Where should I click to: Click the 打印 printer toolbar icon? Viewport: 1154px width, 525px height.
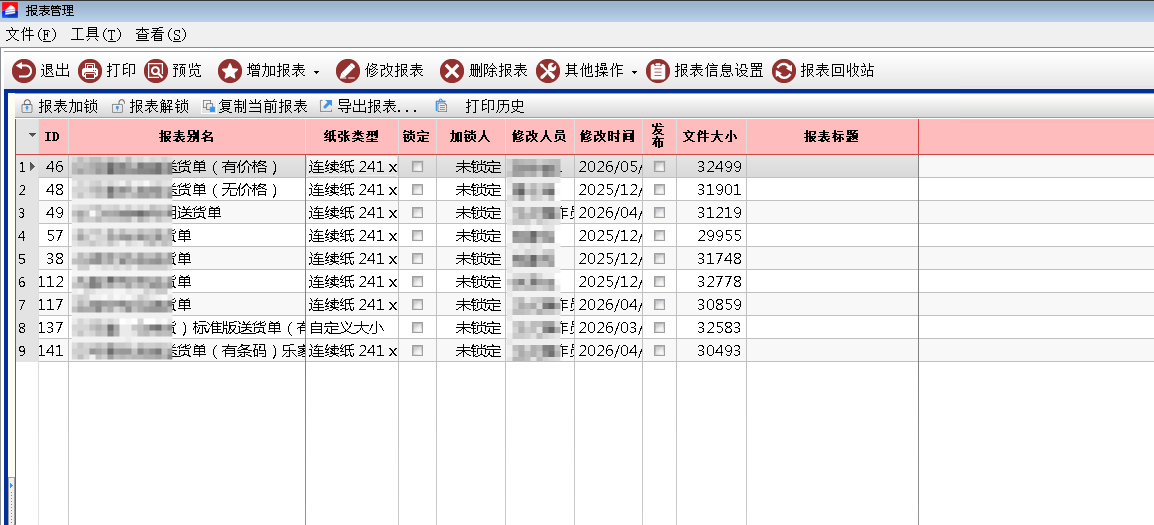pos(90,71)
